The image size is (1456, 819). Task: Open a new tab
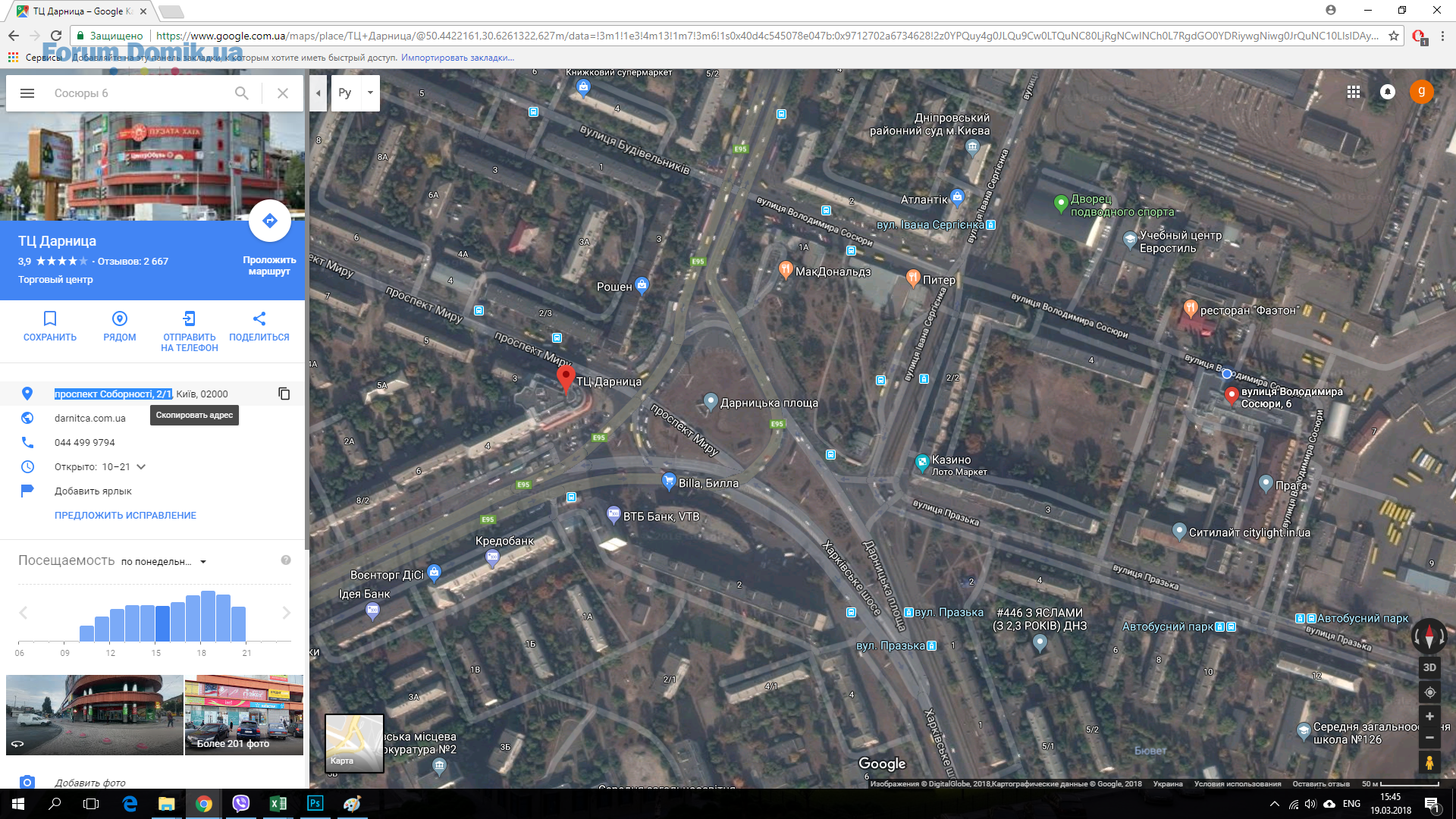pos(171,11)
